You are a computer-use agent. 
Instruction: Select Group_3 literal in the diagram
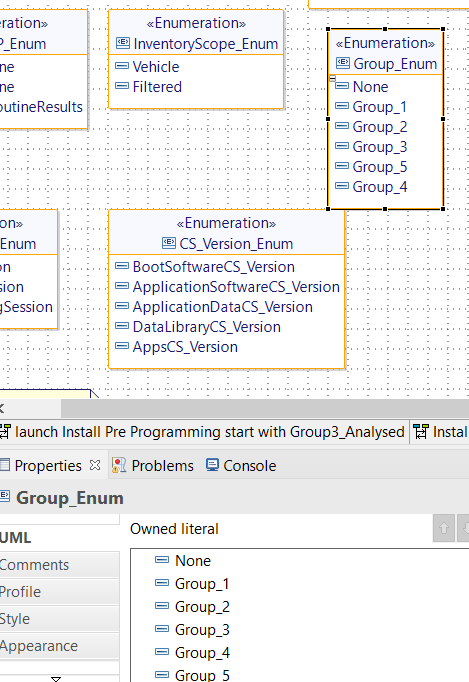click(379, 147)
